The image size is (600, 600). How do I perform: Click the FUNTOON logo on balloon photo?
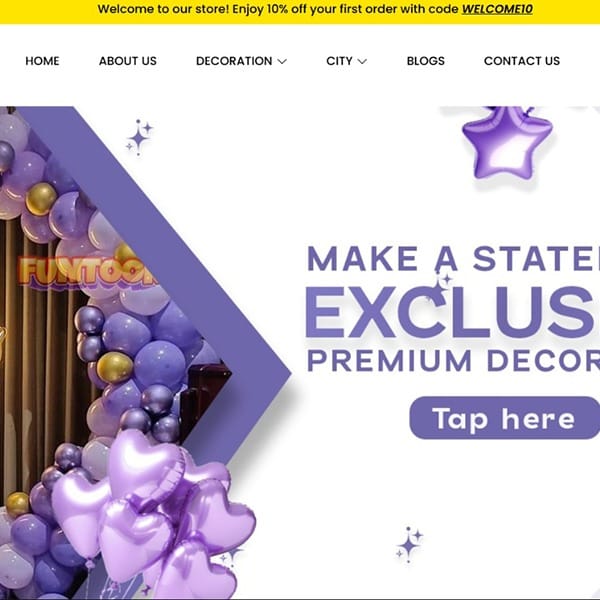tap(87, 271)
